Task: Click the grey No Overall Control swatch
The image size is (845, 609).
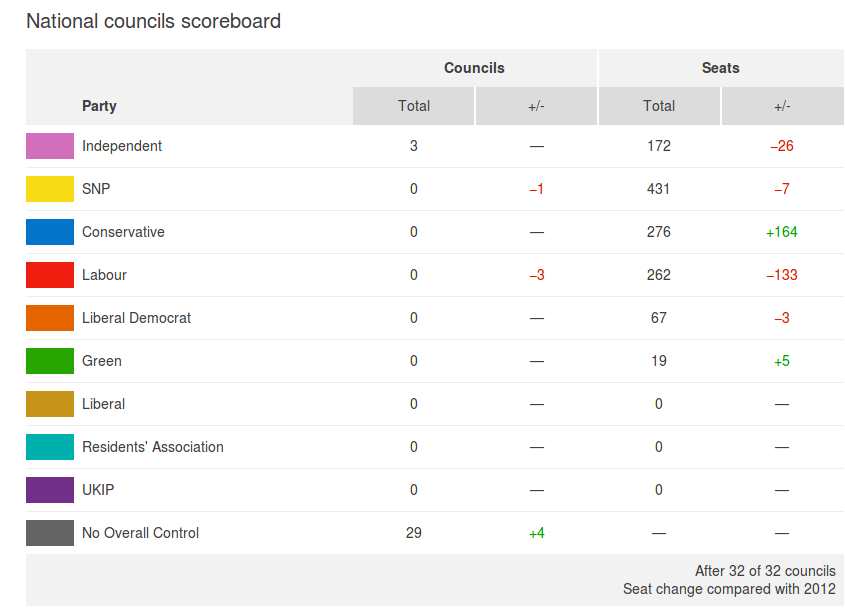Action: pyautogui.click(x=50, y=533)
